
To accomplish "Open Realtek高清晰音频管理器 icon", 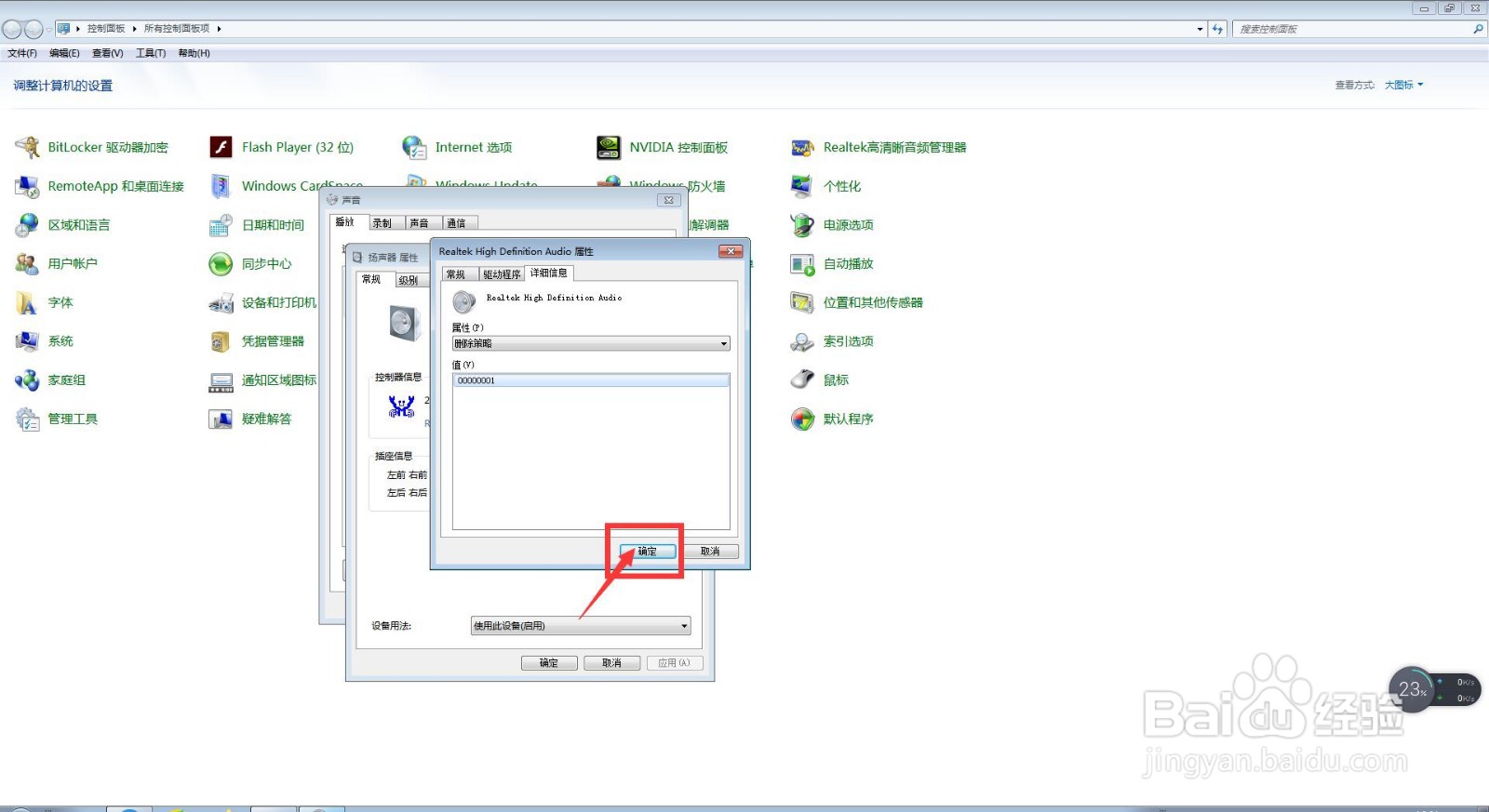I will point(802,147).
